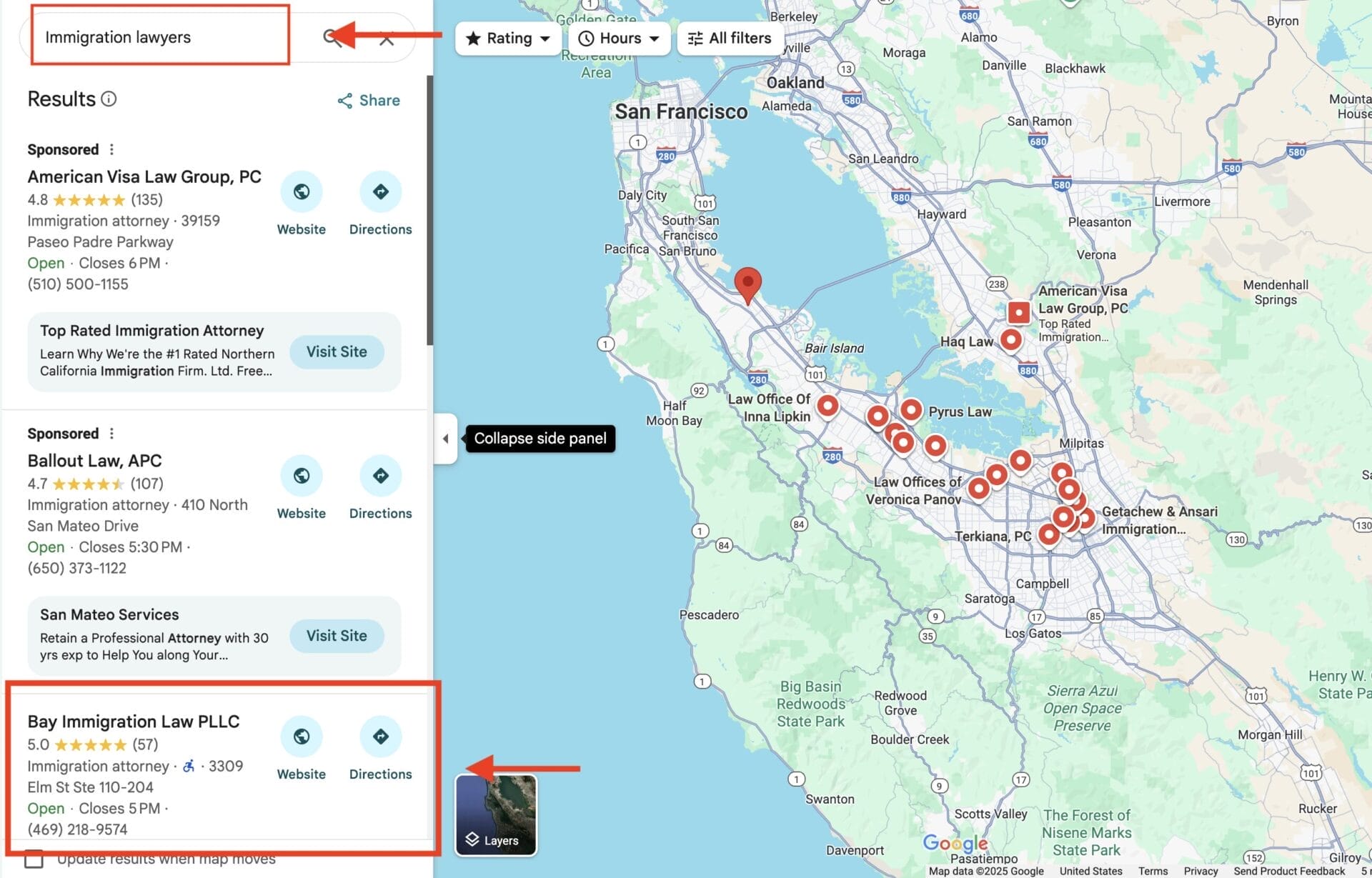Open Ballout Law Sponsored options menu
The width and height of the screenshot is (1372, 878).
pos(111,434)
